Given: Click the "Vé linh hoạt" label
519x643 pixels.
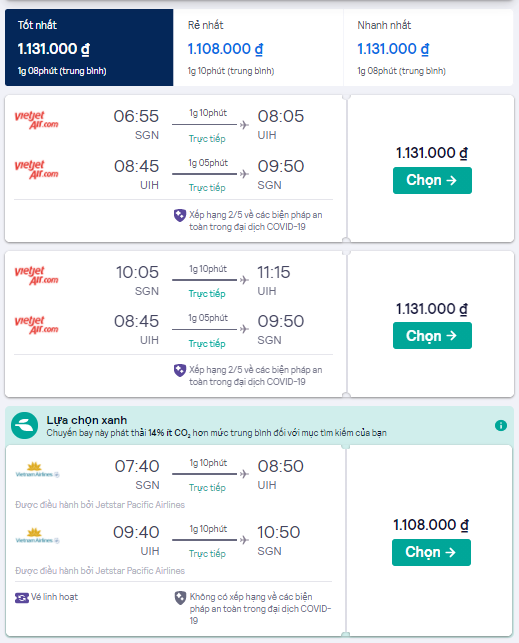Looking at the screenshot, I should coord(54,597).
